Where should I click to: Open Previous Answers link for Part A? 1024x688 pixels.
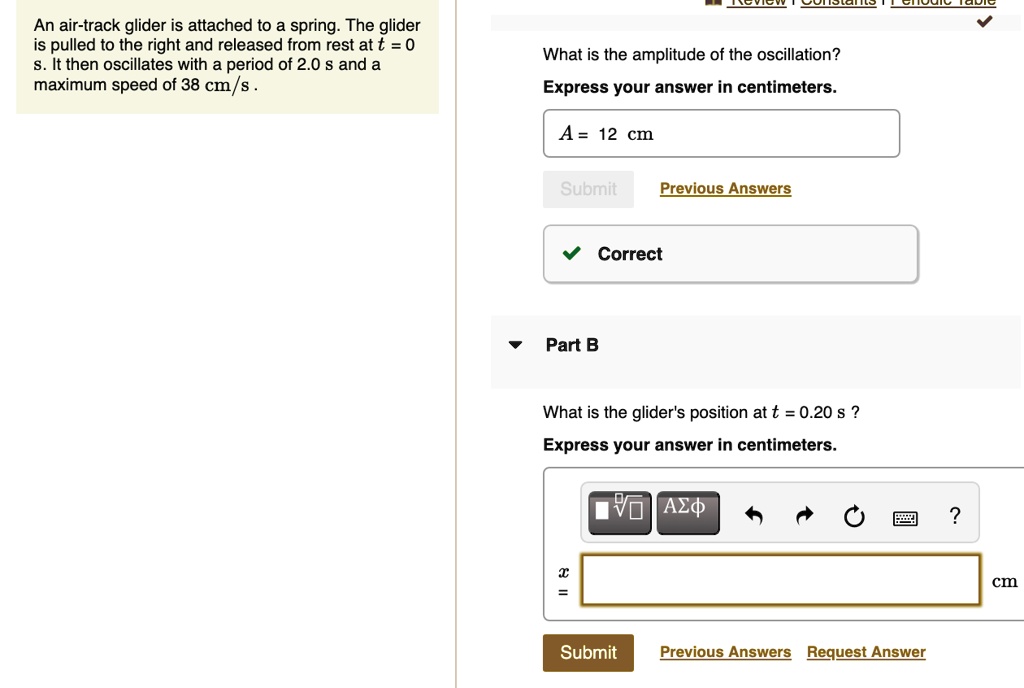(725, 188)
